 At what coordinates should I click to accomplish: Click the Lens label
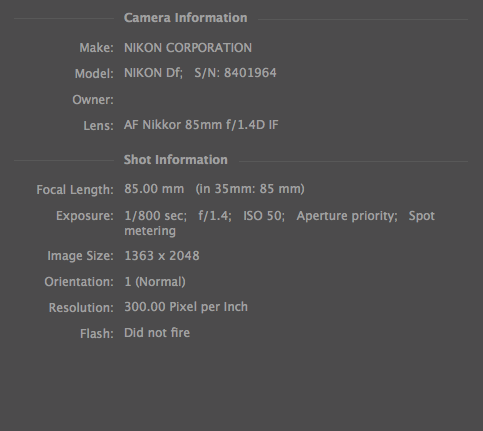[x=98, y=126]
